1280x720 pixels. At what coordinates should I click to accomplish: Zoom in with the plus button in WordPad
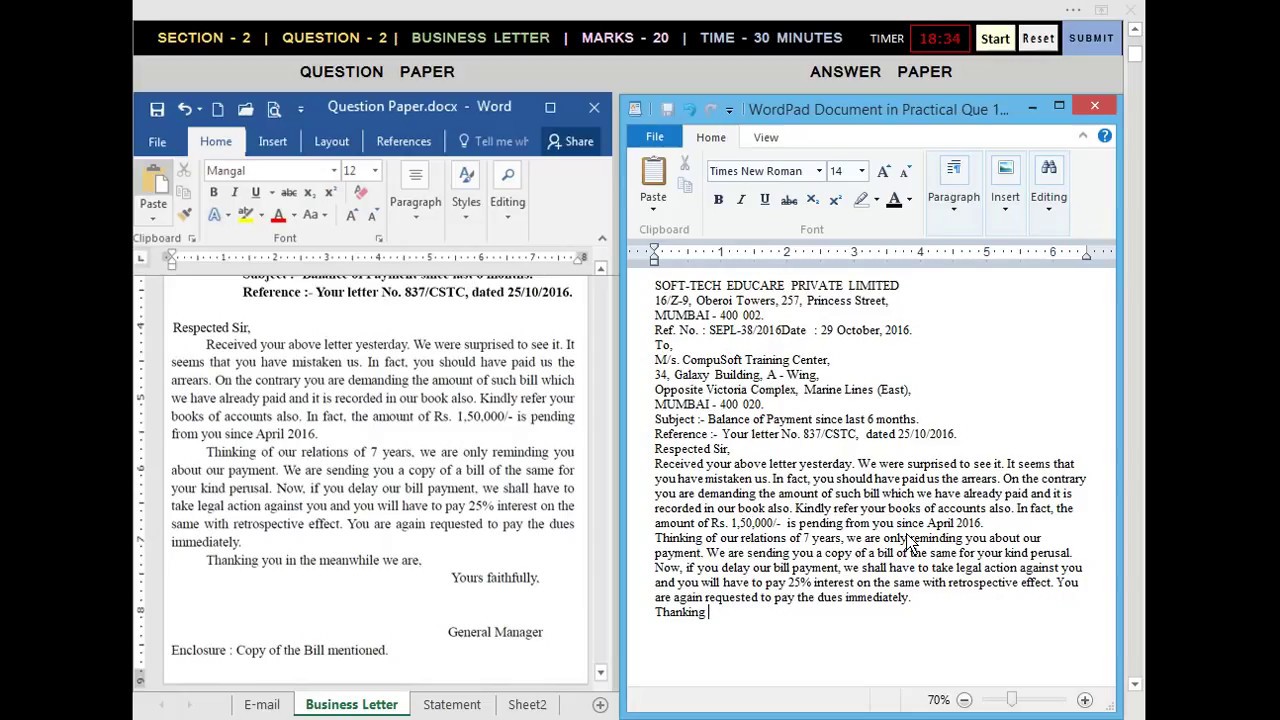click(x=1084, y=700)
